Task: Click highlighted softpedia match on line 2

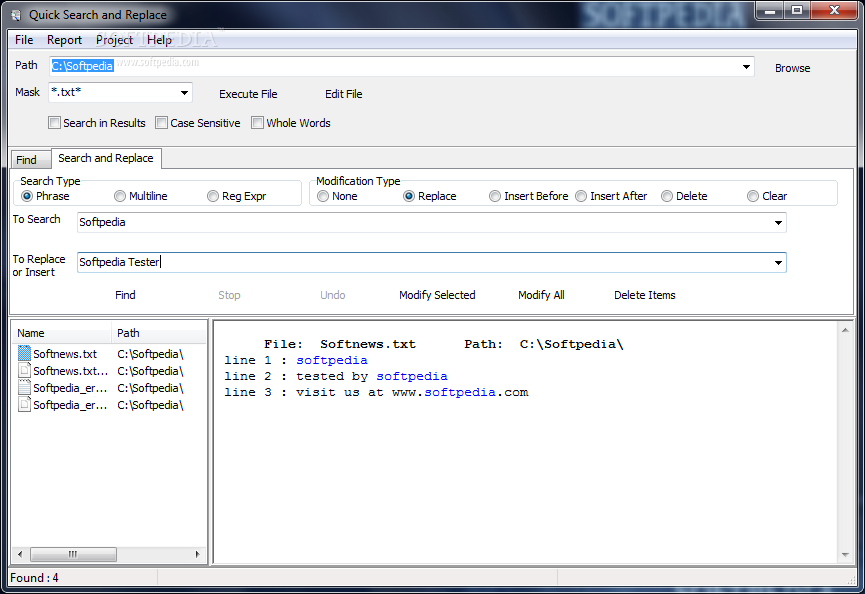Action: click(412, 376)
